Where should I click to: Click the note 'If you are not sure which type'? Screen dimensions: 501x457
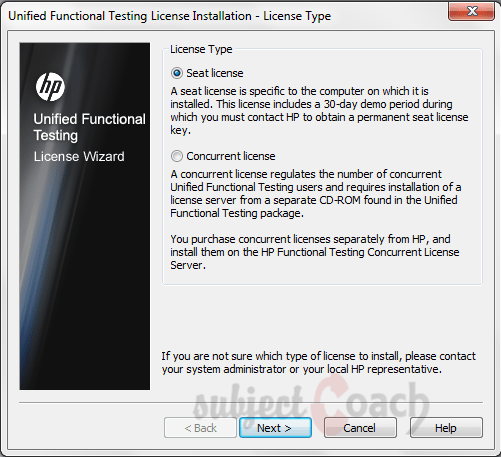(319, 363)
